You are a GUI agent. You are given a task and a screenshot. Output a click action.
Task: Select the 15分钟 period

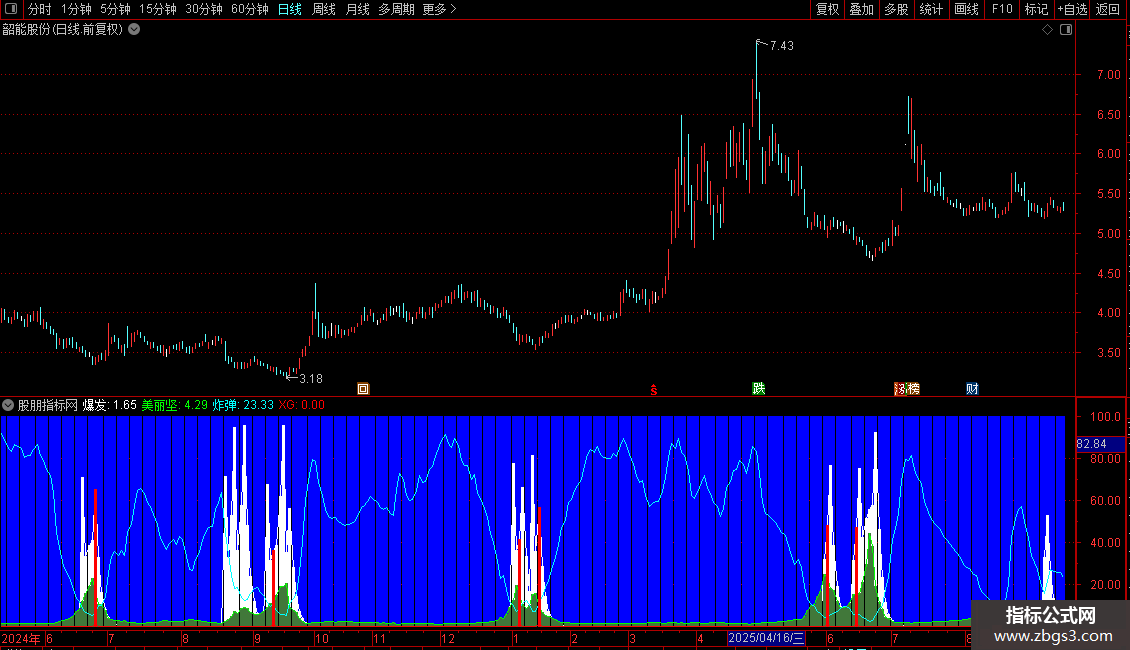[x=157, y=9]
